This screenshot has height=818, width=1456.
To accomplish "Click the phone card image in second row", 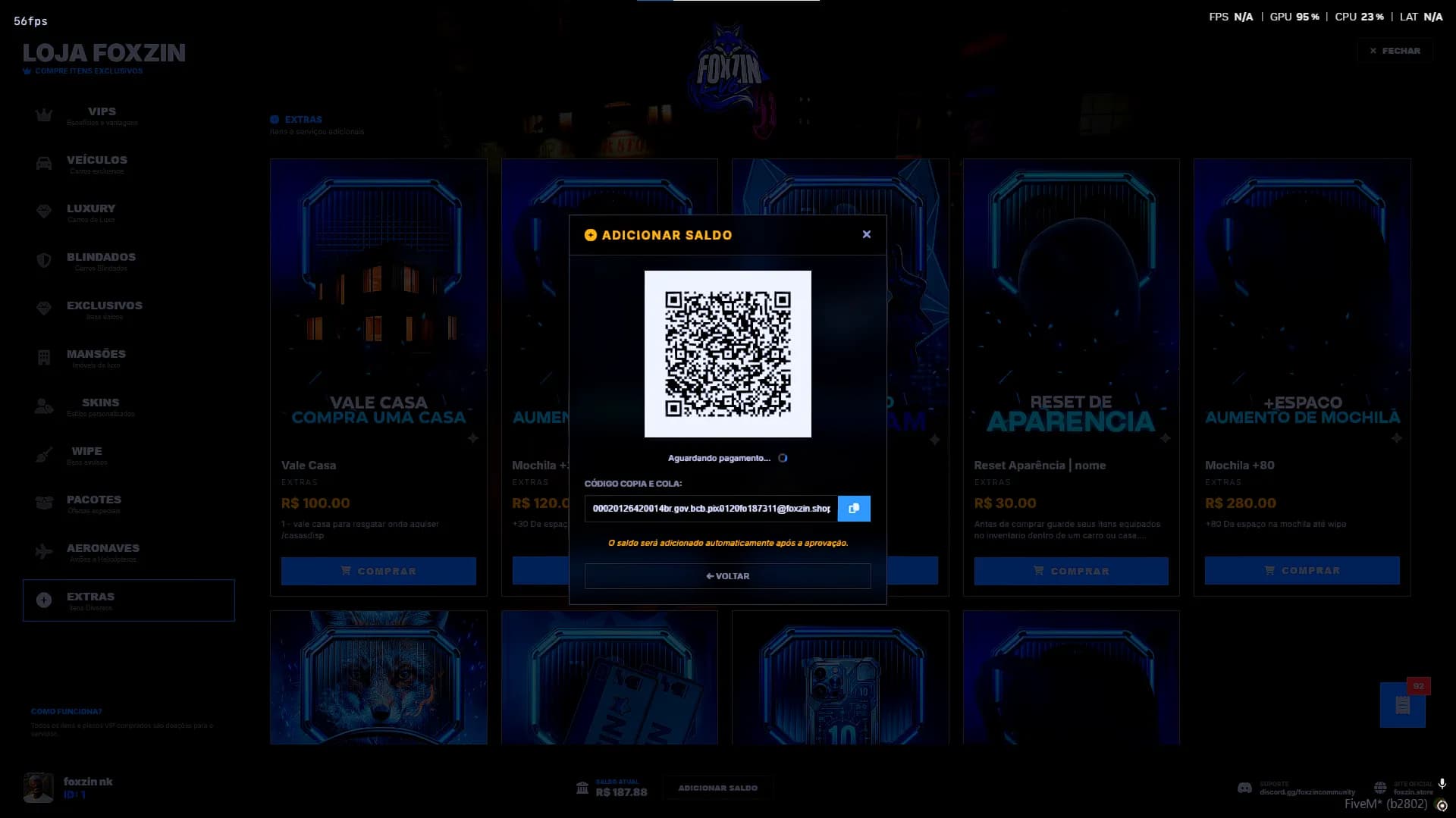I will [840, 678].
